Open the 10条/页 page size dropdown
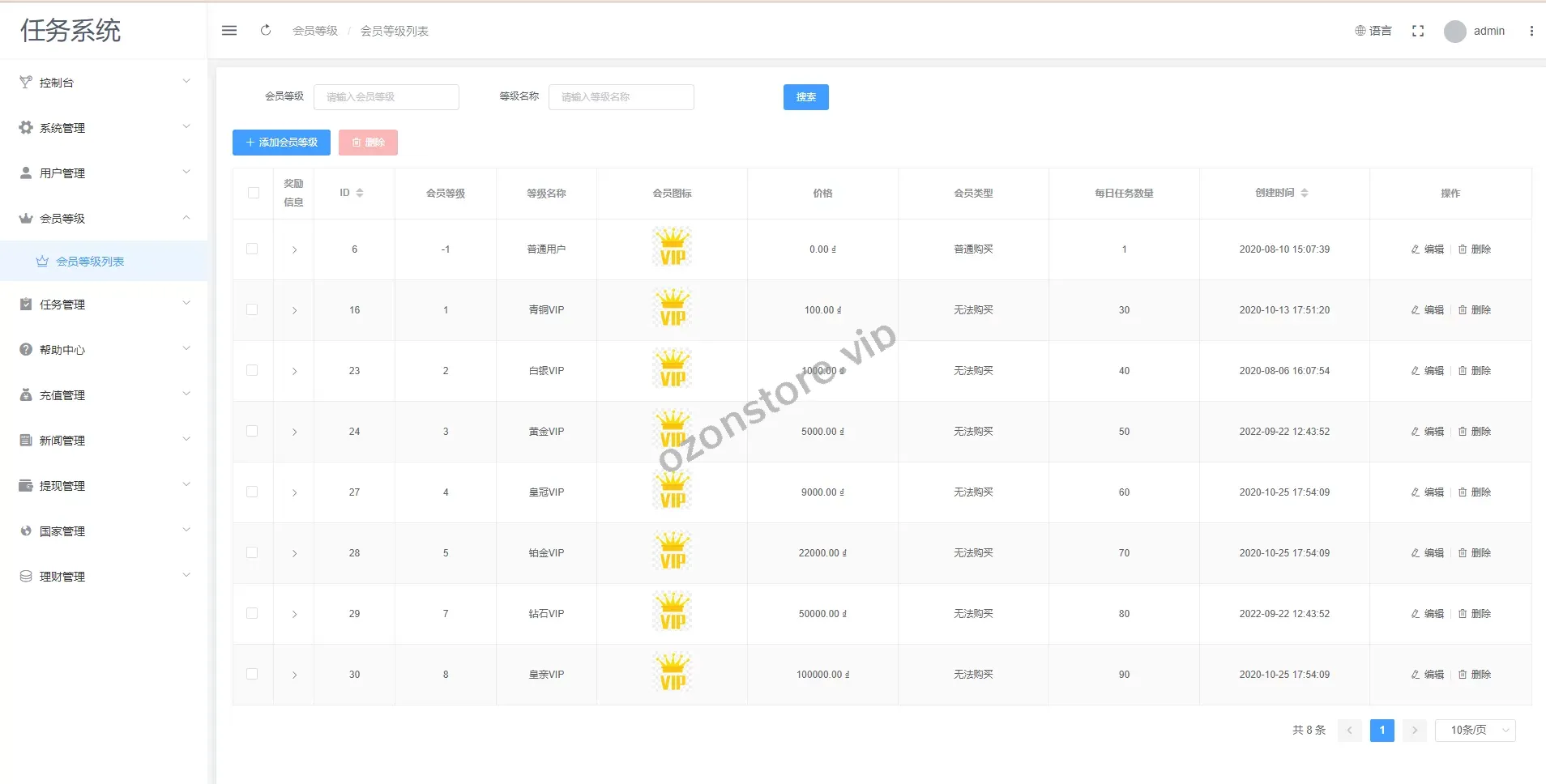This screenshot has width=1546, height=784. (1475, 731)
